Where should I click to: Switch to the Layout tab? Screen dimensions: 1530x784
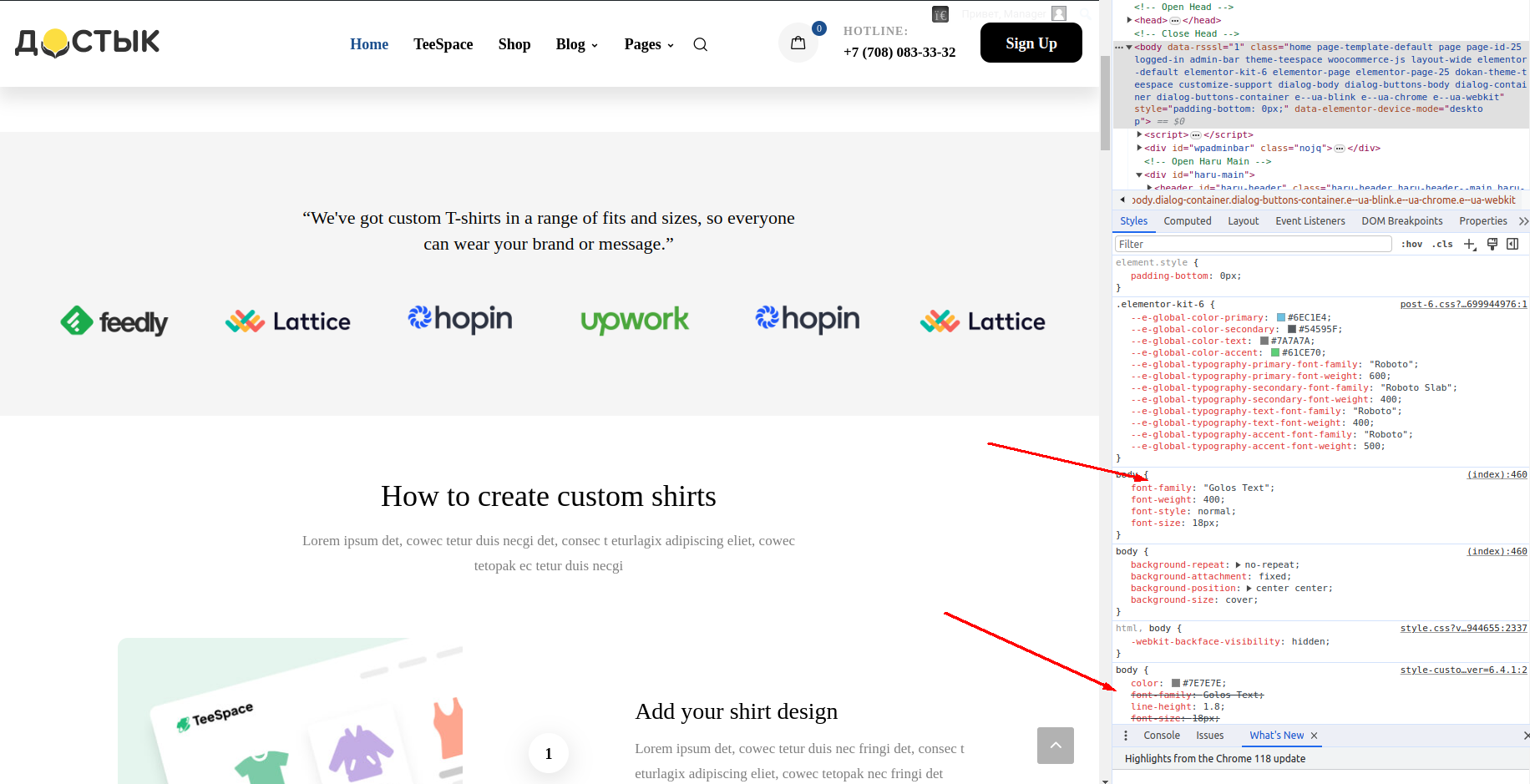[x=1243, y=221]
